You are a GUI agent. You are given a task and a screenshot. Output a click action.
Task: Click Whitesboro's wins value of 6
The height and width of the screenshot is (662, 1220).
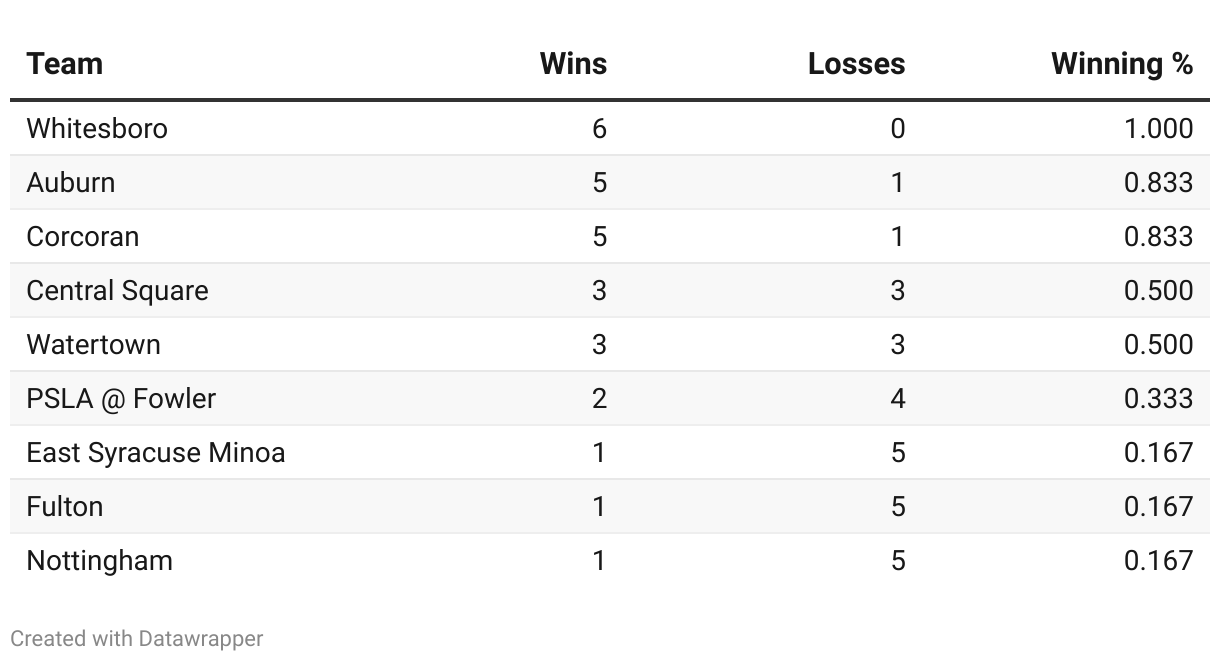pos(599,129)
